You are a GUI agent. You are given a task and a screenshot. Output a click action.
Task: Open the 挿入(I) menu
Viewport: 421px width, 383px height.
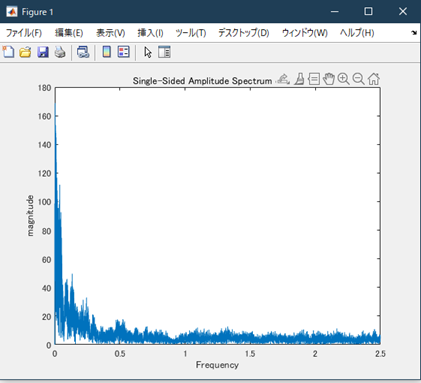point(150,33)
